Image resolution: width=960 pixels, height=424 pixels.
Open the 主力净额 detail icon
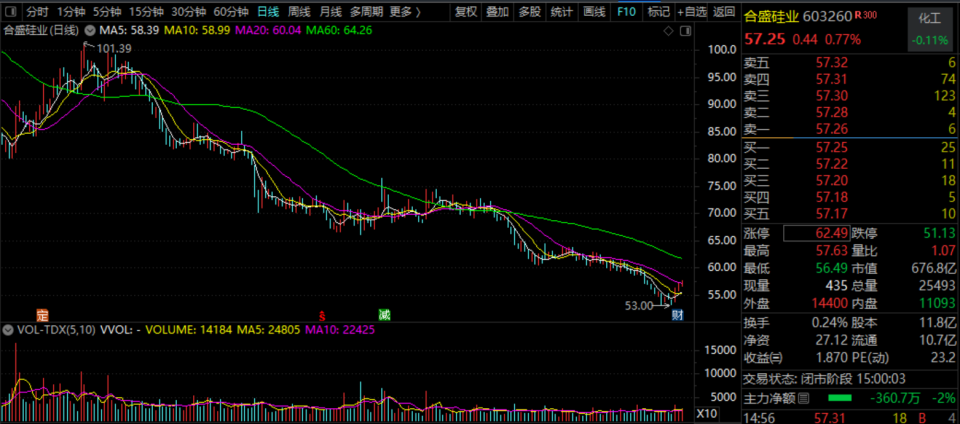point(803,399)
